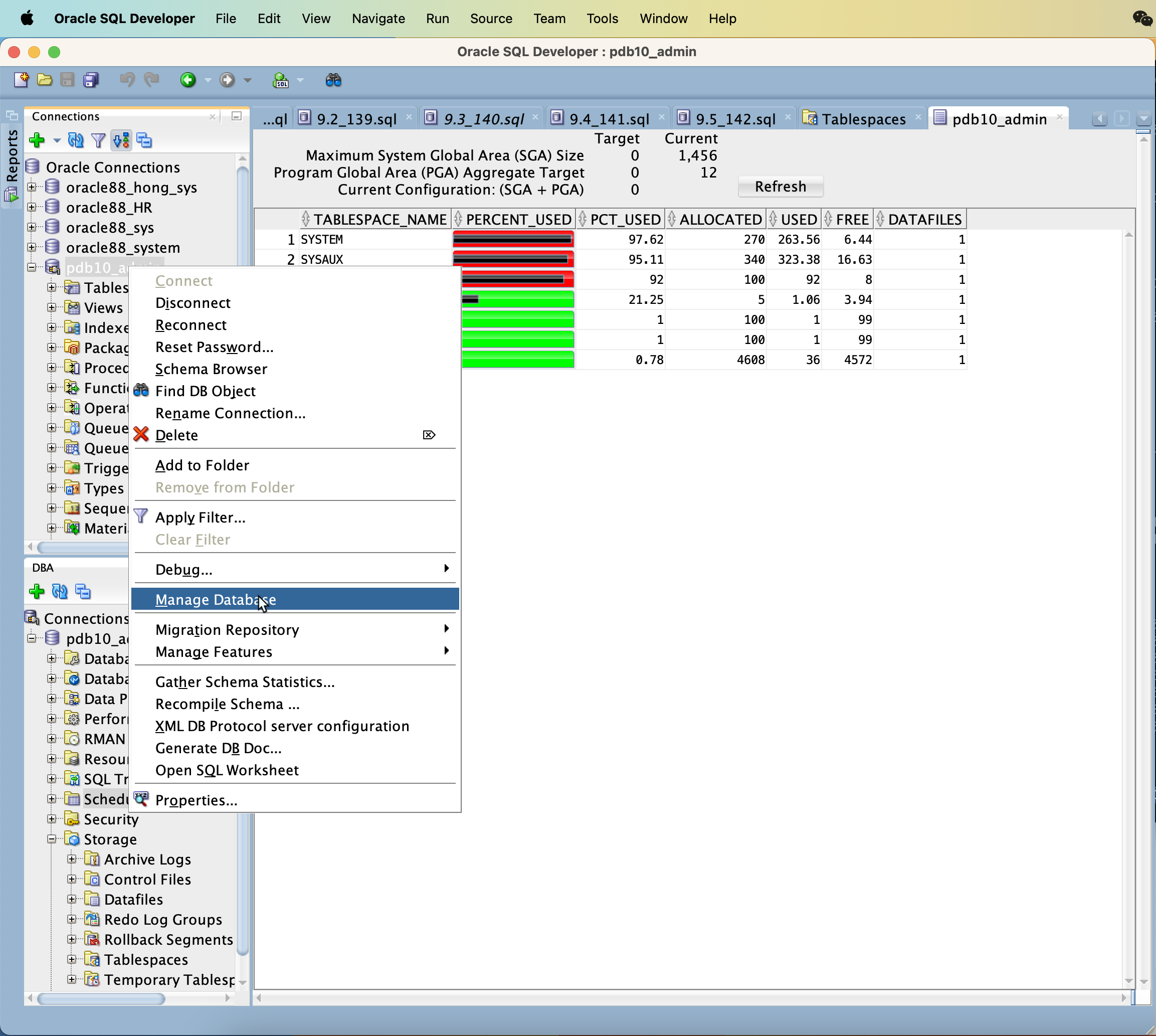This screenshot has width=1156, height=1036.
Task: Select the Redo Log Groups tree item
Action: coord(163,919)
